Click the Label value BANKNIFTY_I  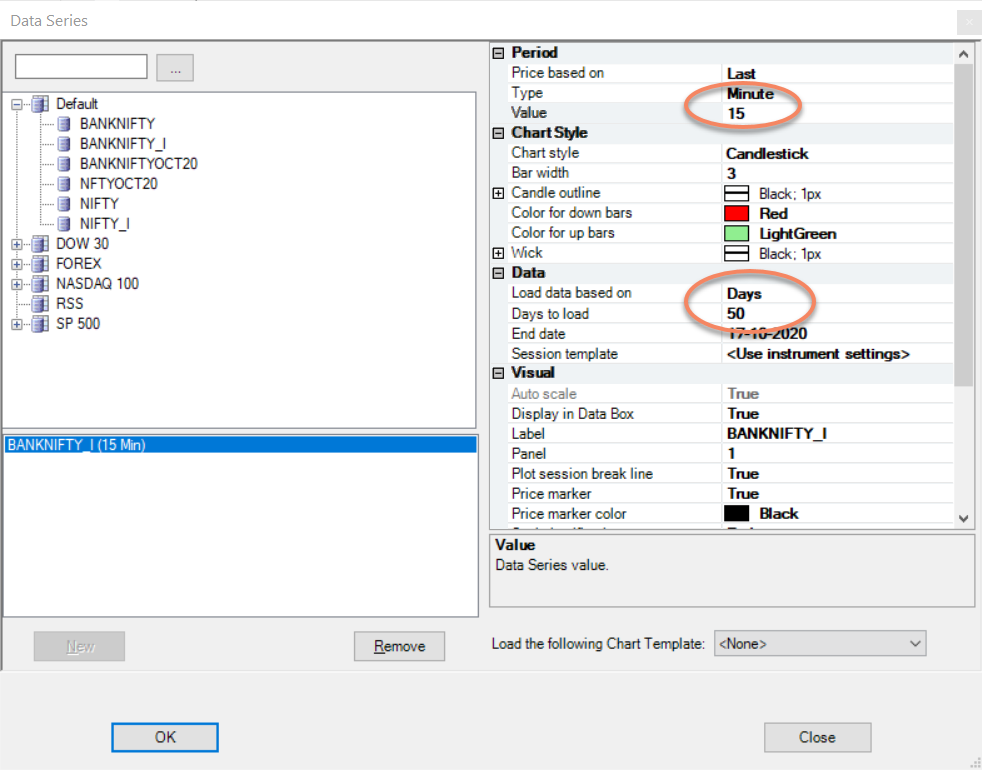[777, 434]
